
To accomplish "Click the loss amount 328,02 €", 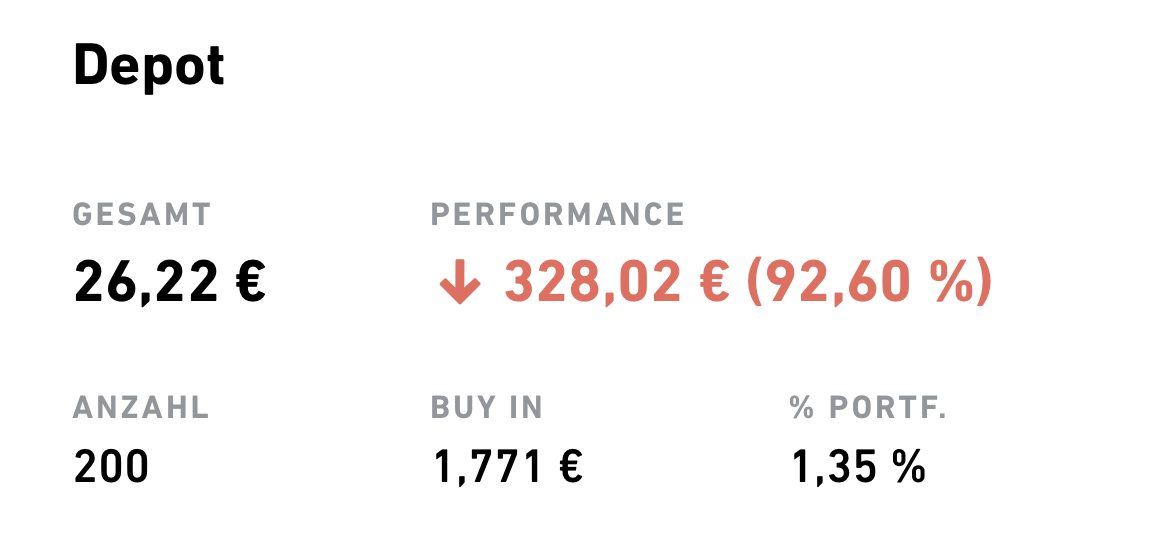I will (617, 283).
